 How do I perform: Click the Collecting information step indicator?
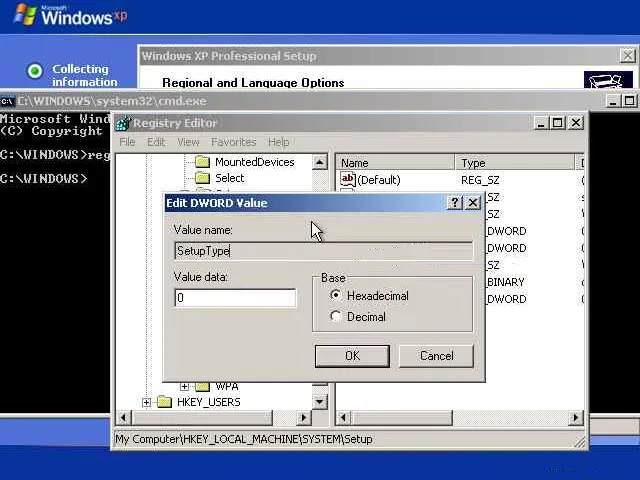35,71
